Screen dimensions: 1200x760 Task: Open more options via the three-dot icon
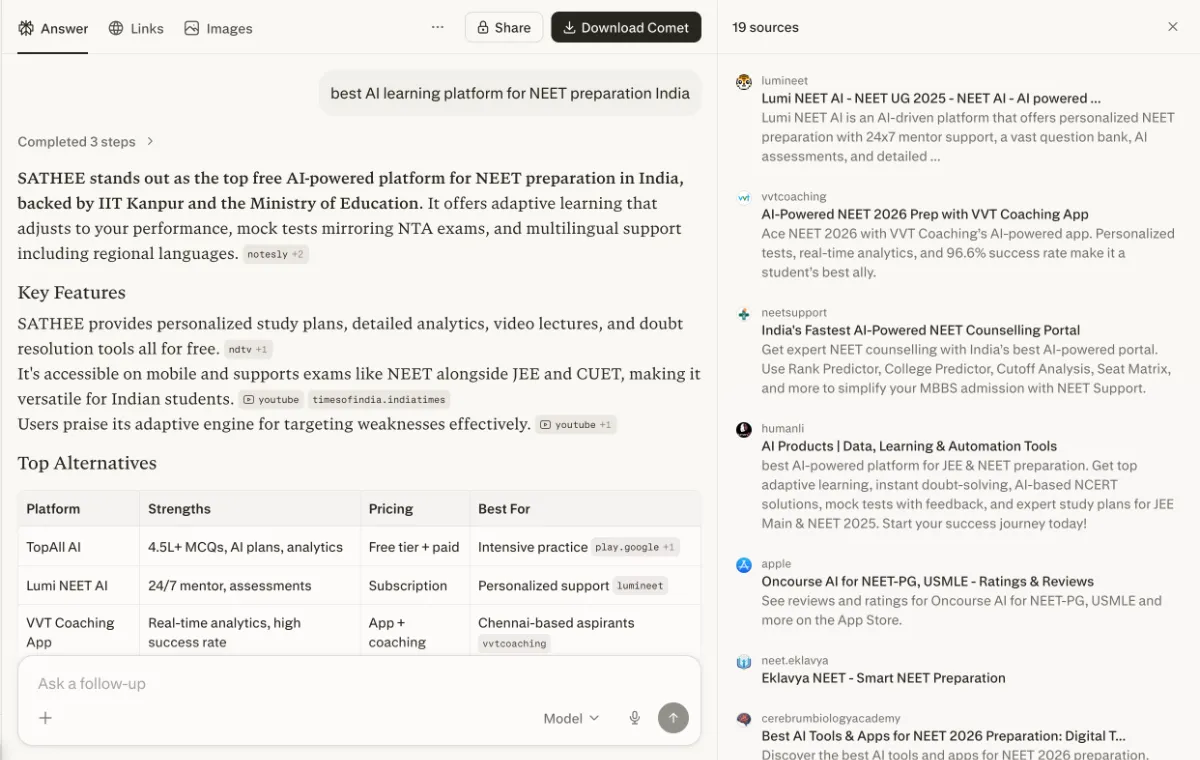(437, 27)
